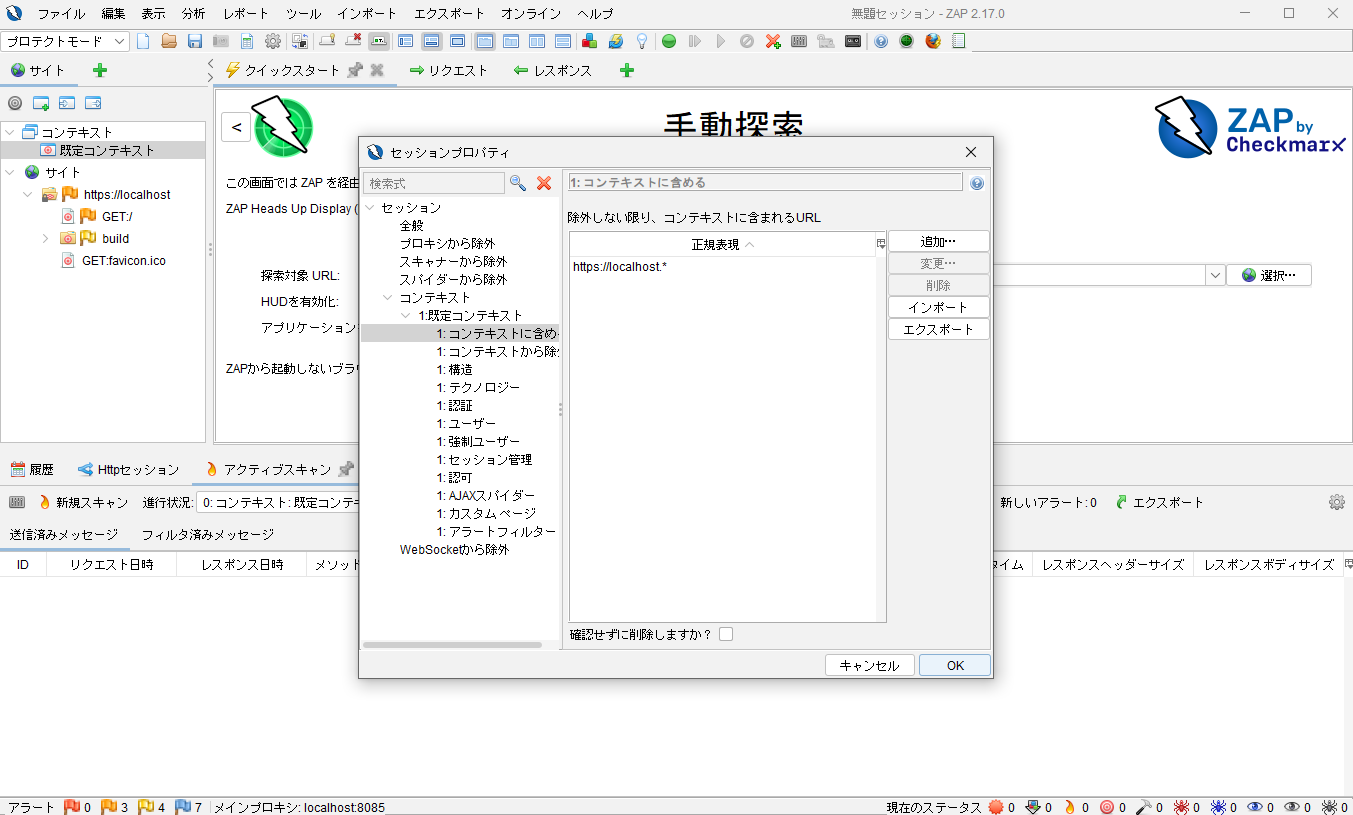Click the 検索式 search field
Image resolution: width=1353 pixels, height=815 pixels.
pos(434,183)
